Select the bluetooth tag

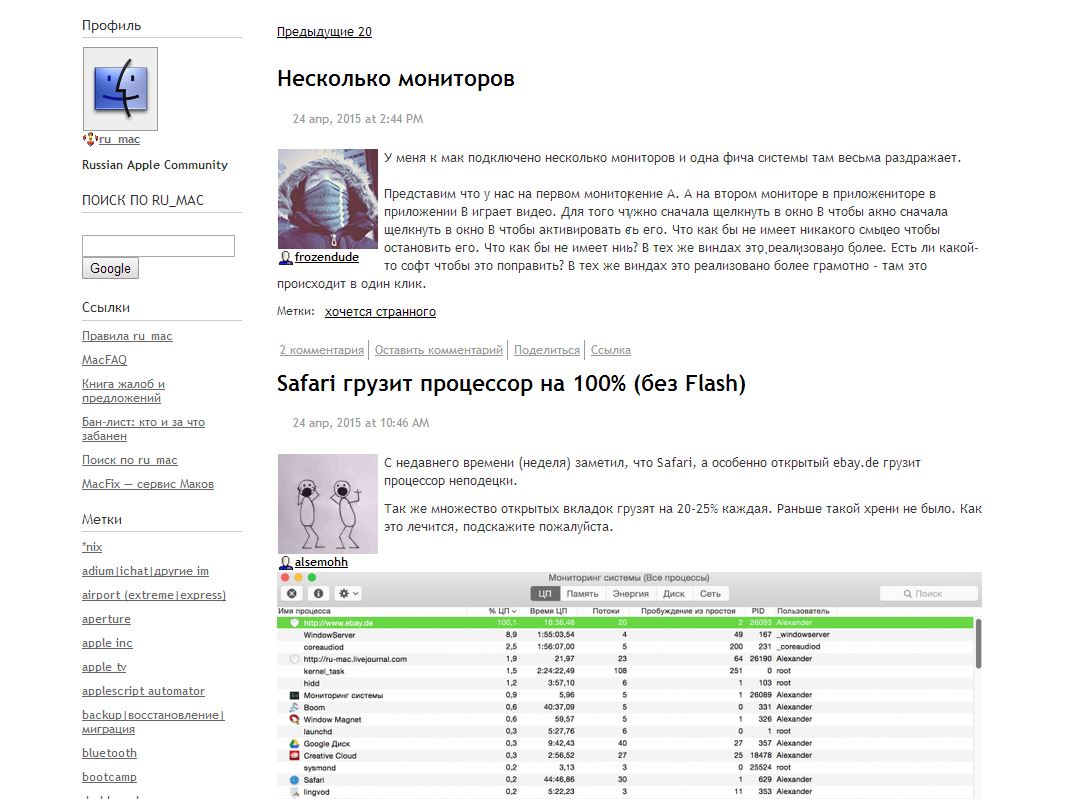[109, 753]
